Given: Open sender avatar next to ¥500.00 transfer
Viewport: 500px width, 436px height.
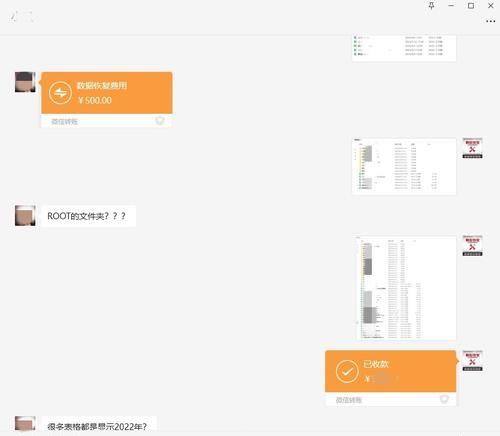Looking at the screenshot, I should tap(25, 82).
